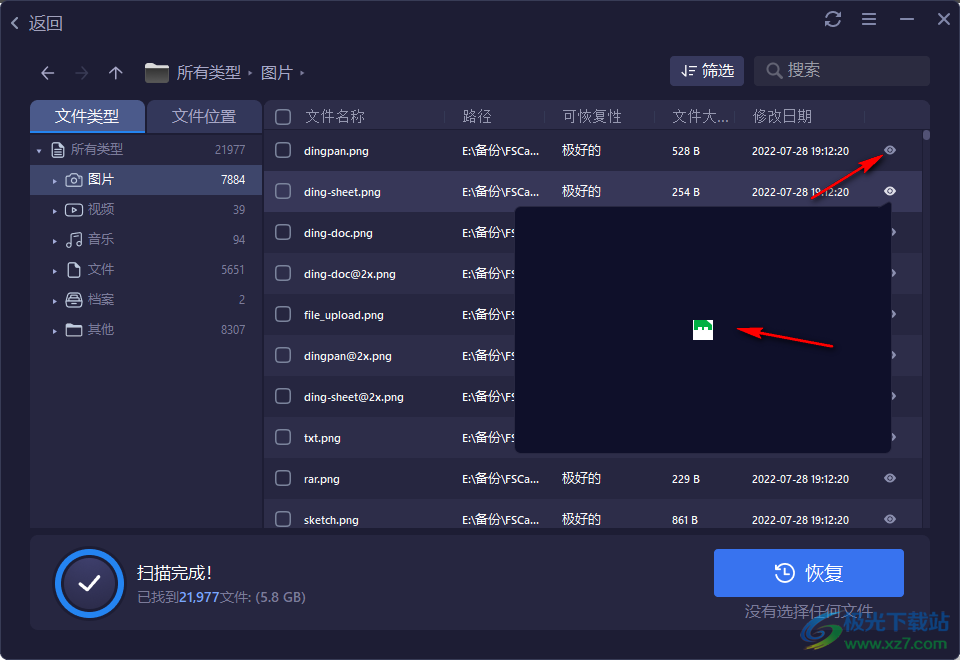Click the 其他 folder category icon
This screenshot has height=660, width=960.
73,329
